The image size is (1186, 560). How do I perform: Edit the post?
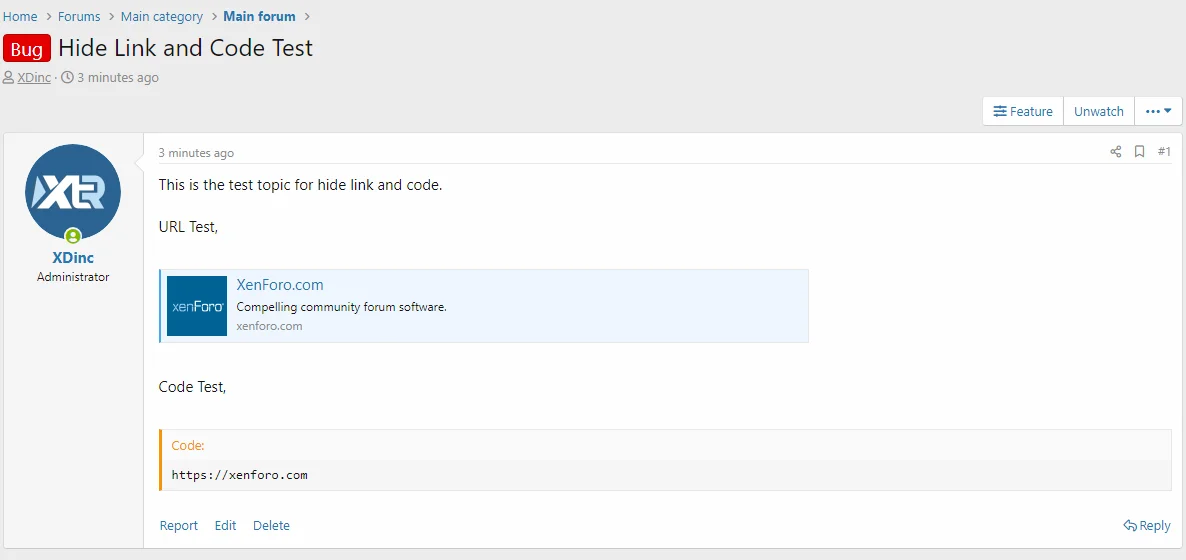coord(225,526)
